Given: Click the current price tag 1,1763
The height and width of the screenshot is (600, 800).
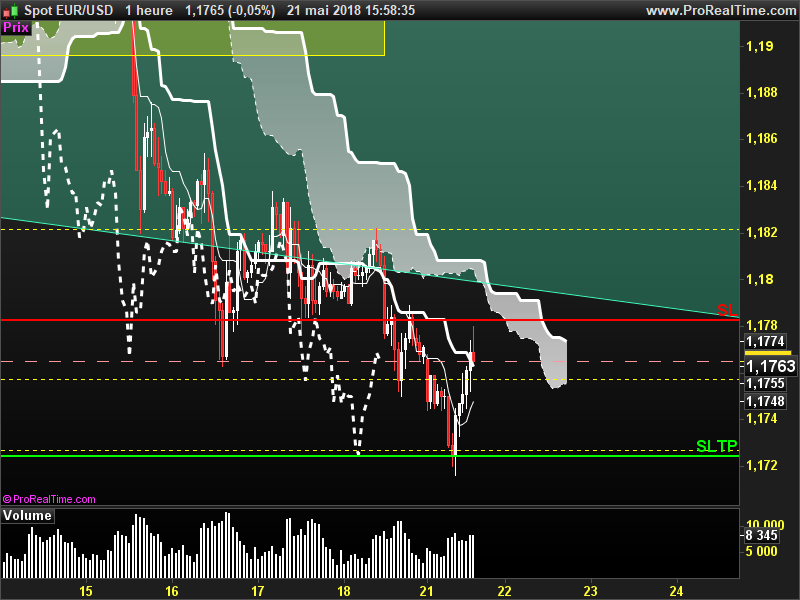Looking at the screenshot, I should 770,366.
